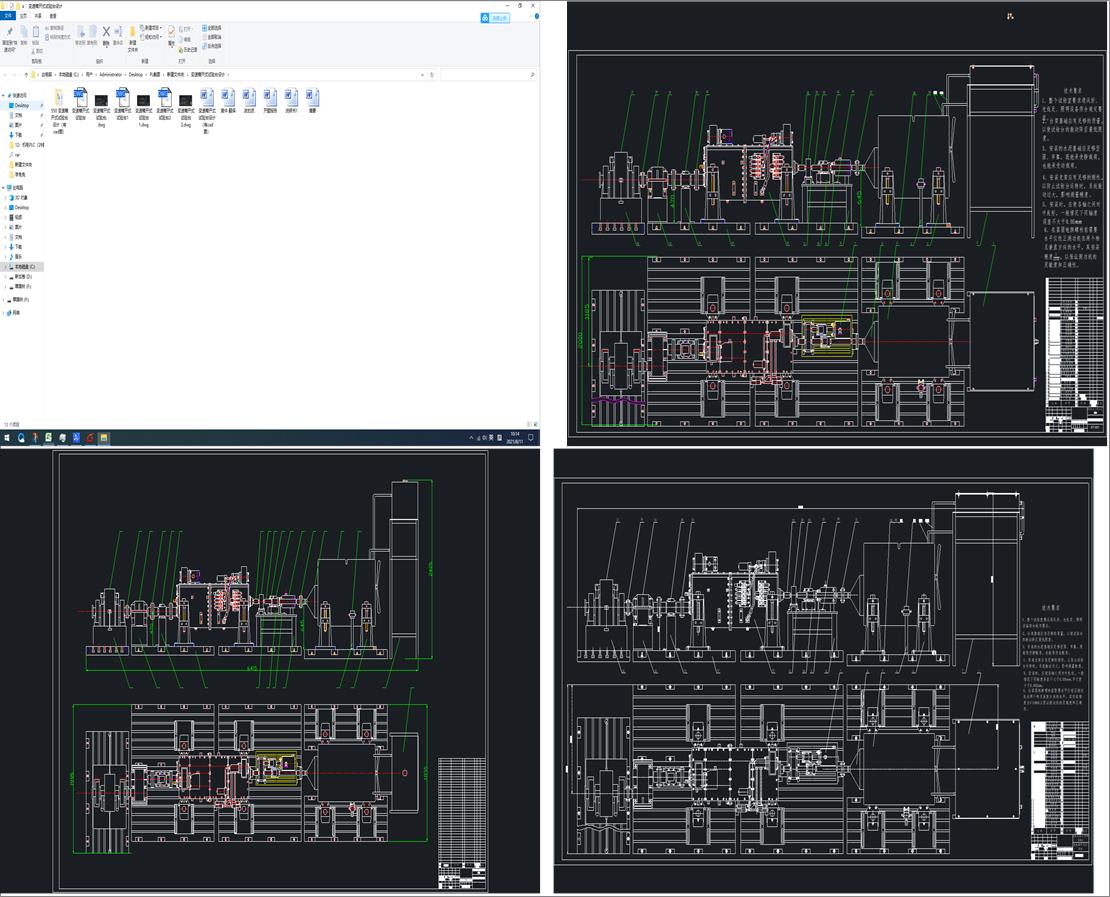Click the Rename icon in ribbon

coord(118,32)
